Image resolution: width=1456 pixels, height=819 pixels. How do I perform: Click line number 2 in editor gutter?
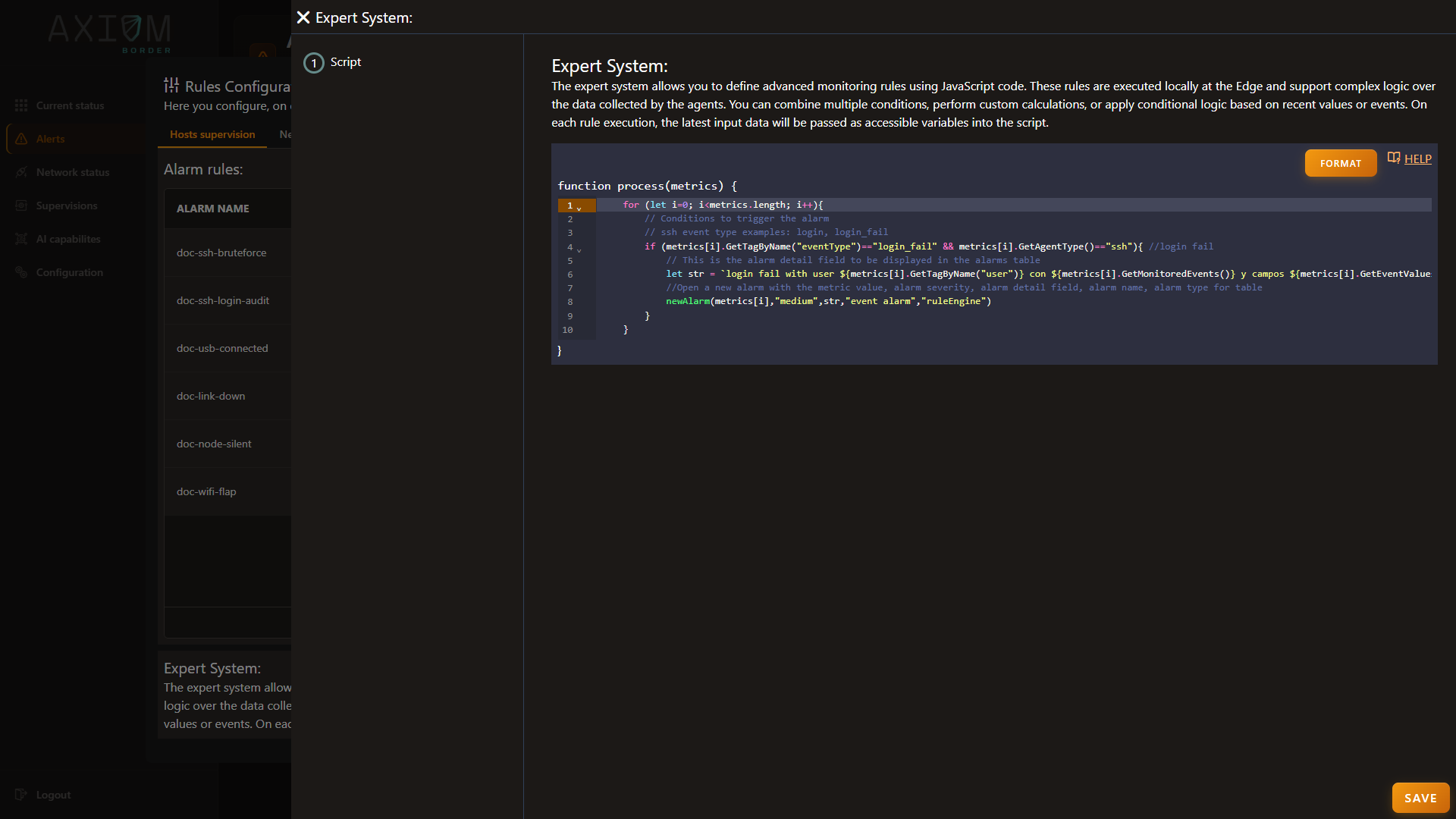click(570, 219)
